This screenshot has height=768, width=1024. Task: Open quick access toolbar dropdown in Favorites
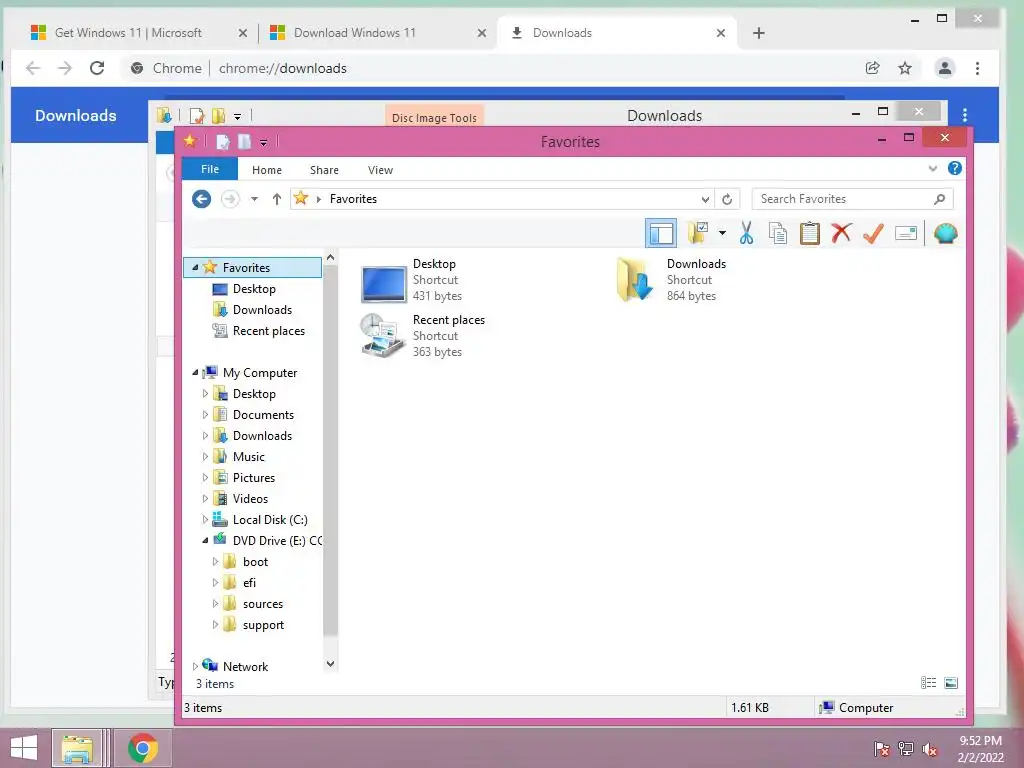[263, 142]
